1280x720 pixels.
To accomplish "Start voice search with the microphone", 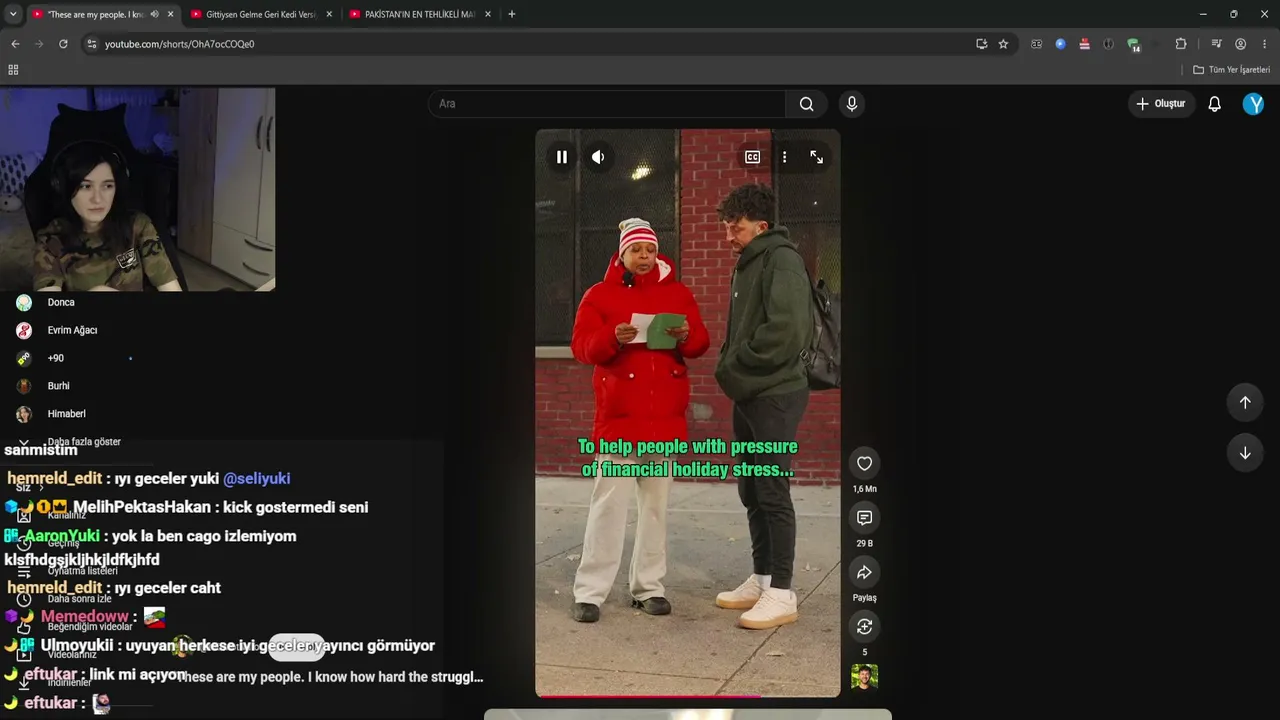I will pos(852,104).
